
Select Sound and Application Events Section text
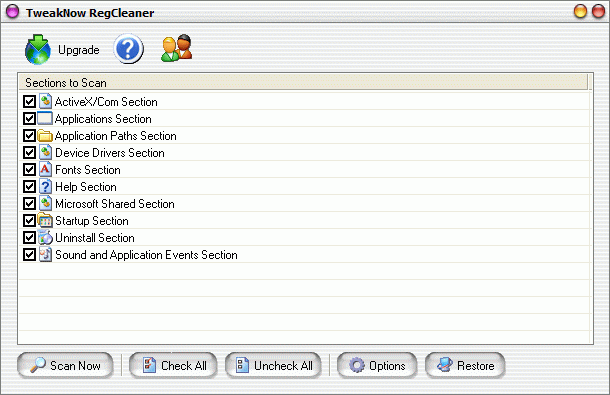tap(146, 255)
